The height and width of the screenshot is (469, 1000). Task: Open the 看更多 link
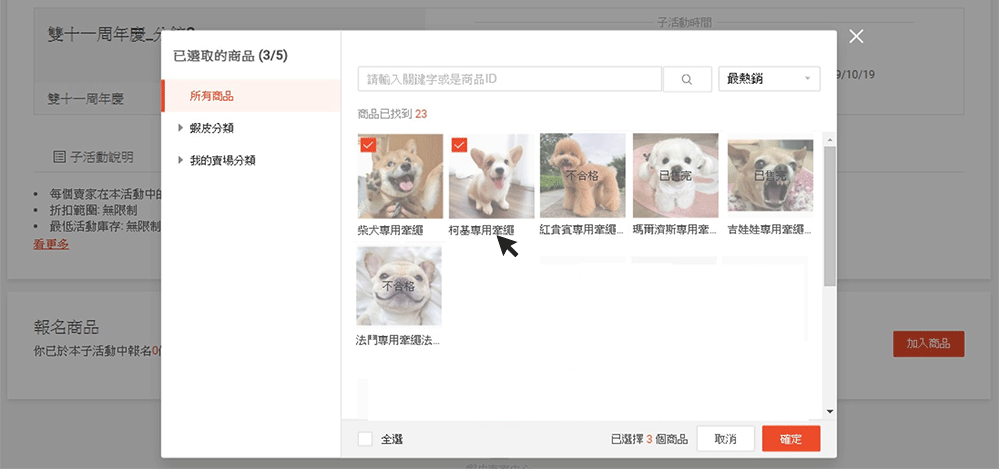[51, 244]
